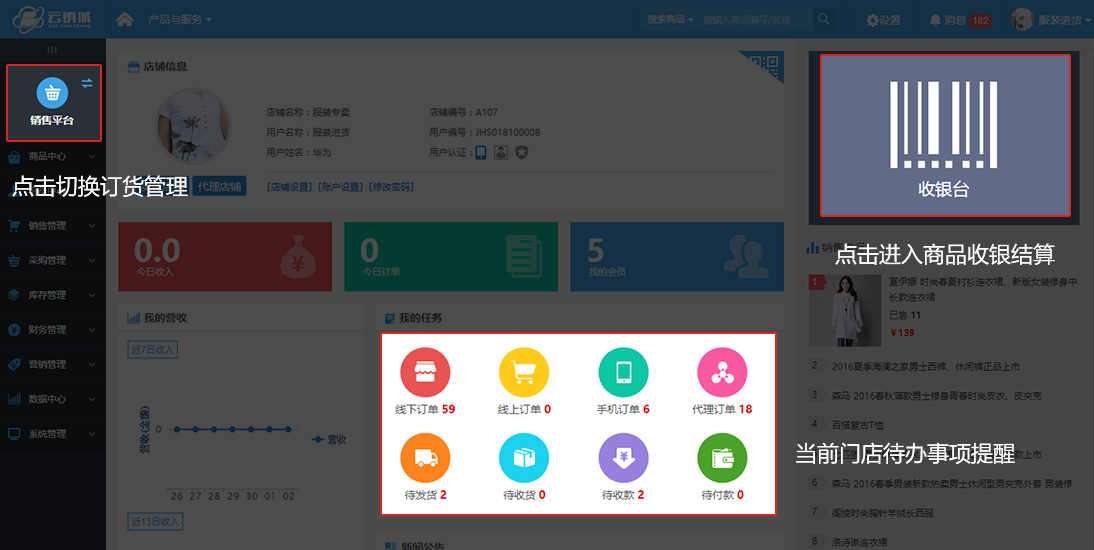Open the 线下订单 task icon
Screen dimensions: 1094x550
click(425, 373)
